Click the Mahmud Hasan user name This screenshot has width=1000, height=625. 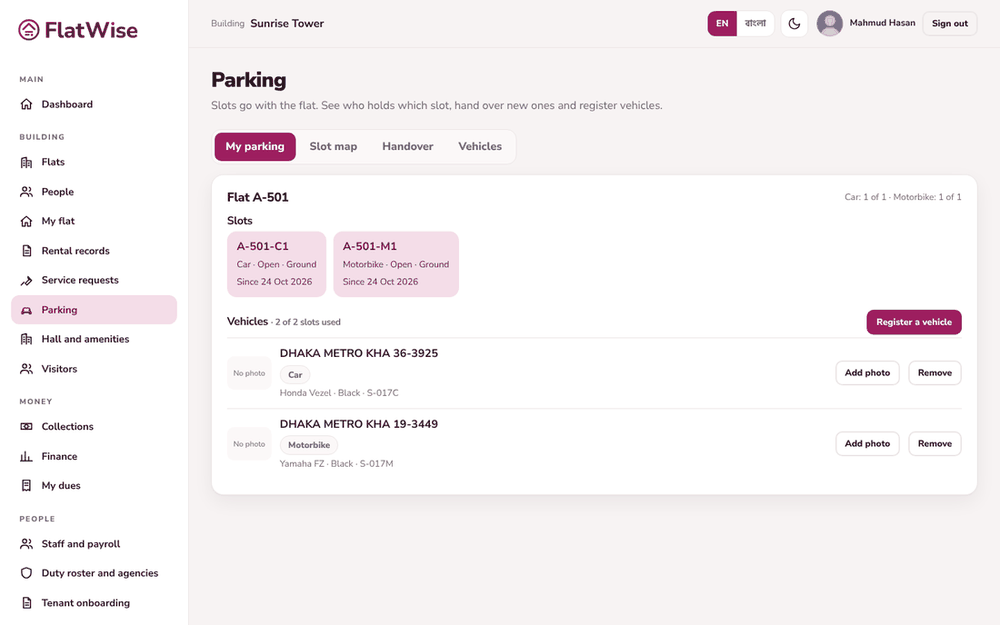[x=882, y=23]
